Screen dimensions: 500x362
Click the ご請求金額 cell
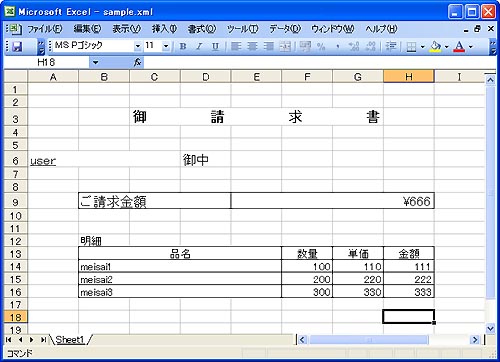(155, 201)
